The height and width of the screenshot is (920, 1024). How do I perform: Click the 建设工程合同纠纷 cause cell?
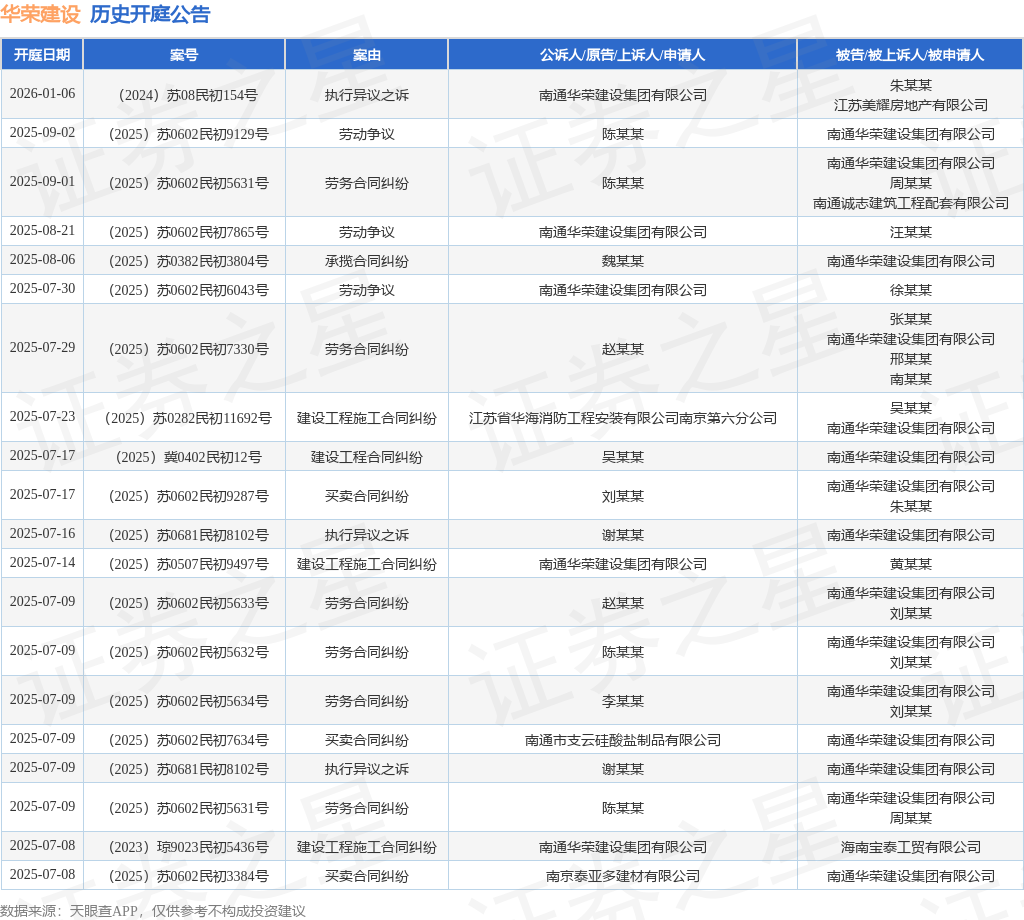coord(366,457)
